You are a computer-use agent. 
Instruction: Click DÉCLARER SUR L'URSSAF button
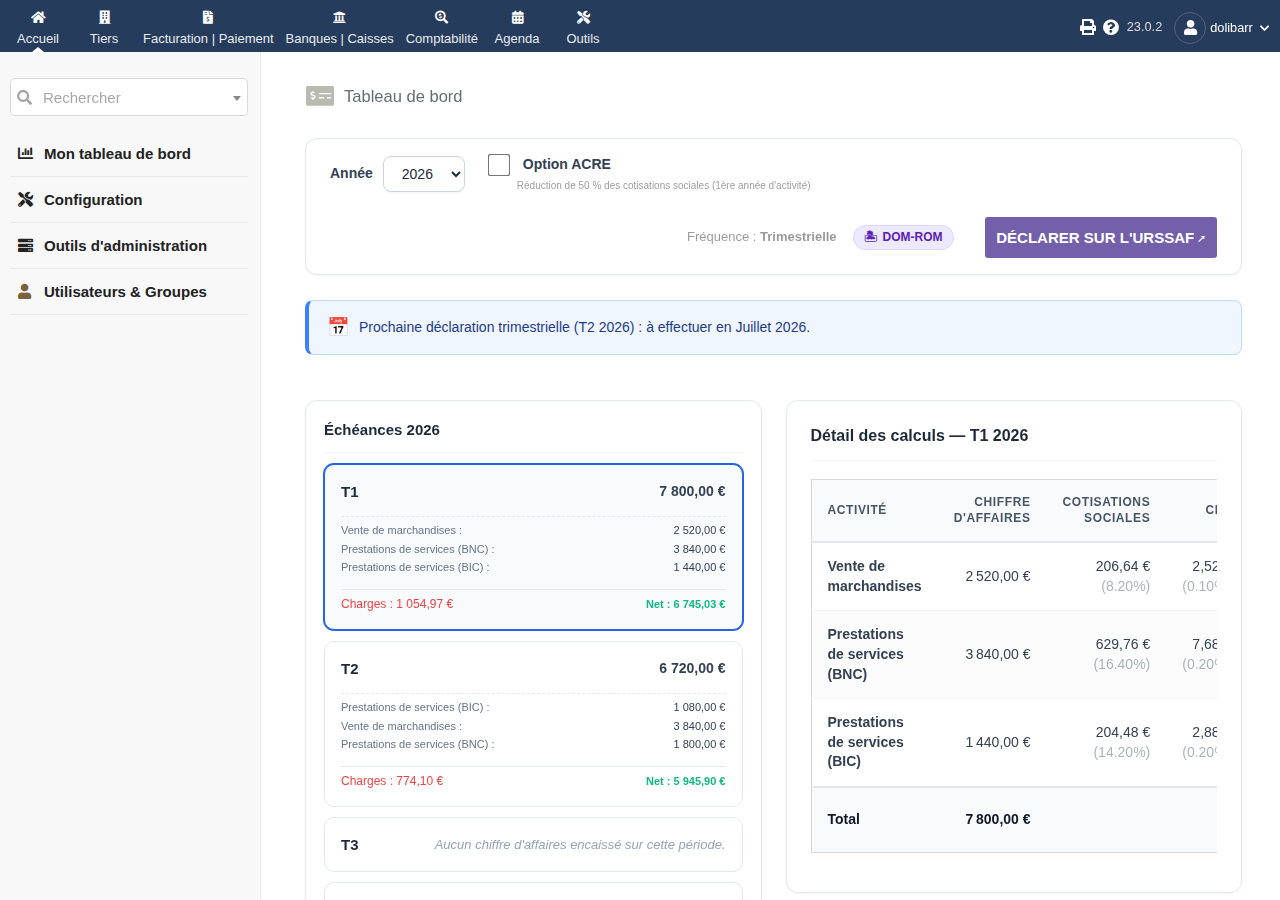point(1101,238)
